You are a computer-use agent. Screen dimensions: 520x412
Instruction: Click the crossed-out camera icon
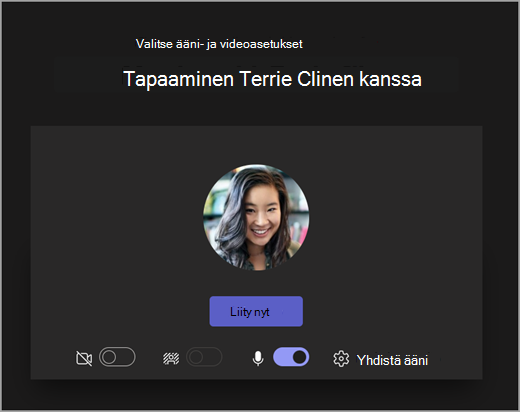84,359
